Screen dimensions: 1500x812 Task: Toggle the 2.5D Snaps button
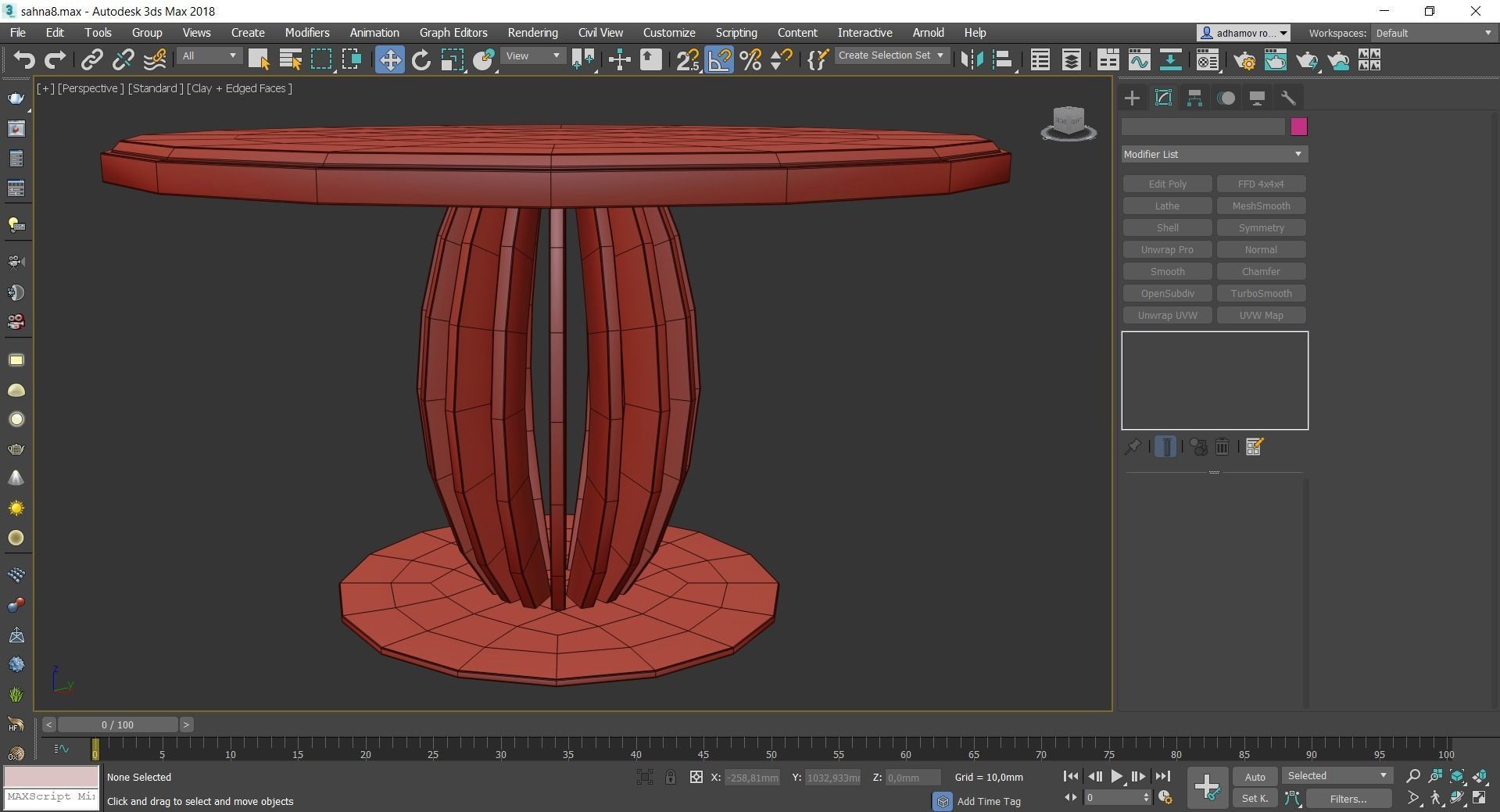coord(688,59)
